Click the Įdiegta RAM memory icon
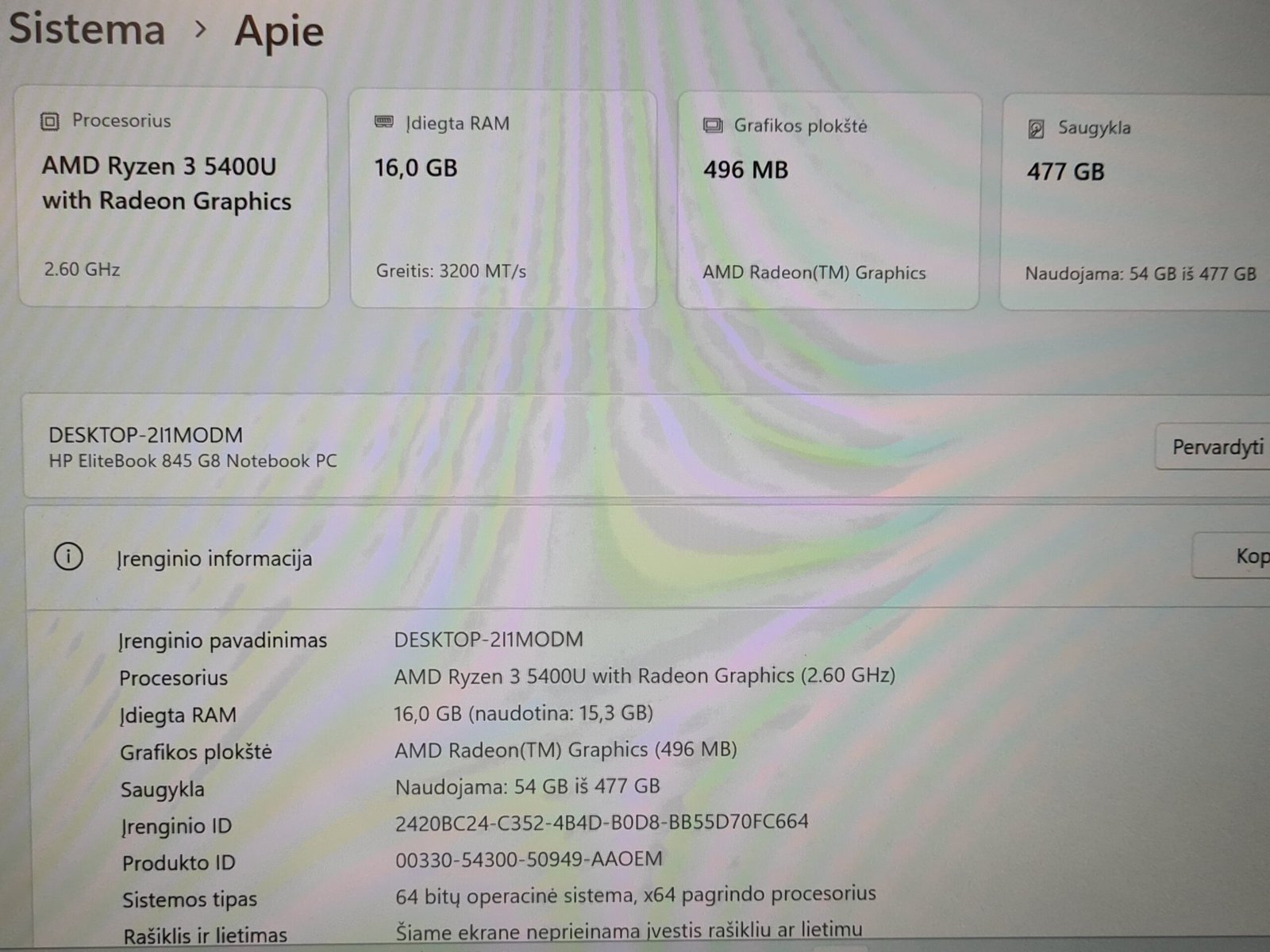 (x=383, y=122)
